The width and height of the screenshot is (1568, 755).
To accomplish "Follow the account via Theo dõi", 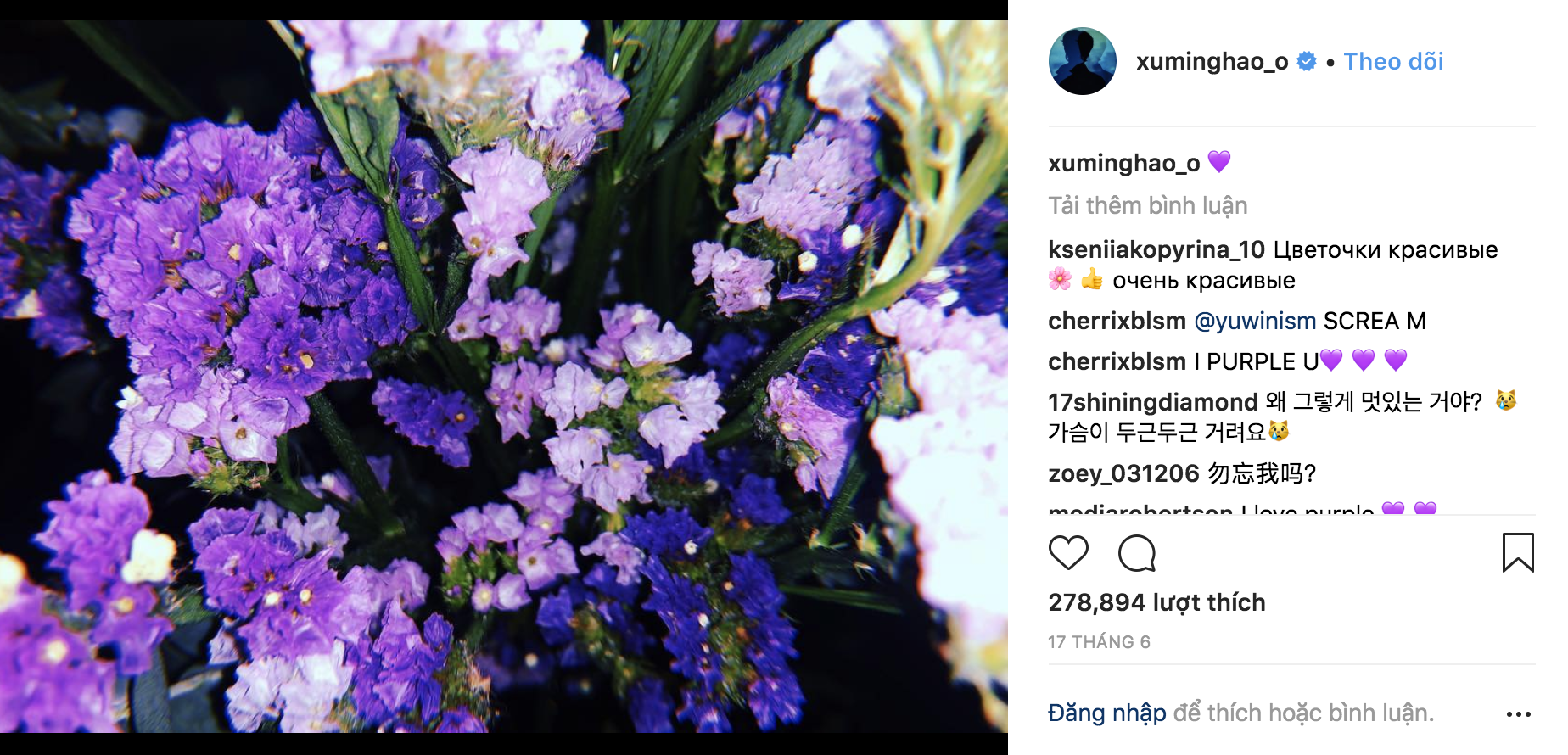I will point(1393,61).
